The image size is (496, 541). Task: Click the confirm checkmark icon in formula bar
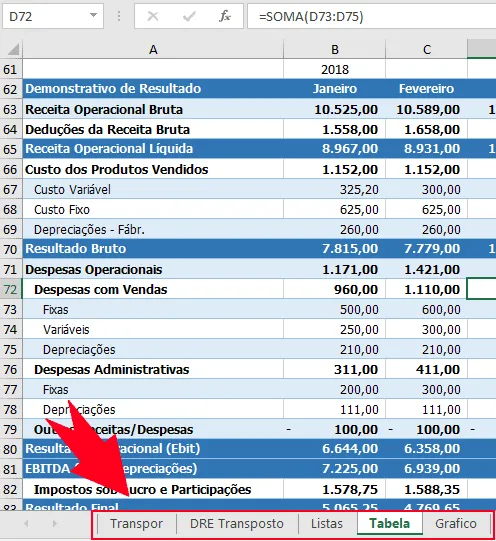click(x=189, y=16)
